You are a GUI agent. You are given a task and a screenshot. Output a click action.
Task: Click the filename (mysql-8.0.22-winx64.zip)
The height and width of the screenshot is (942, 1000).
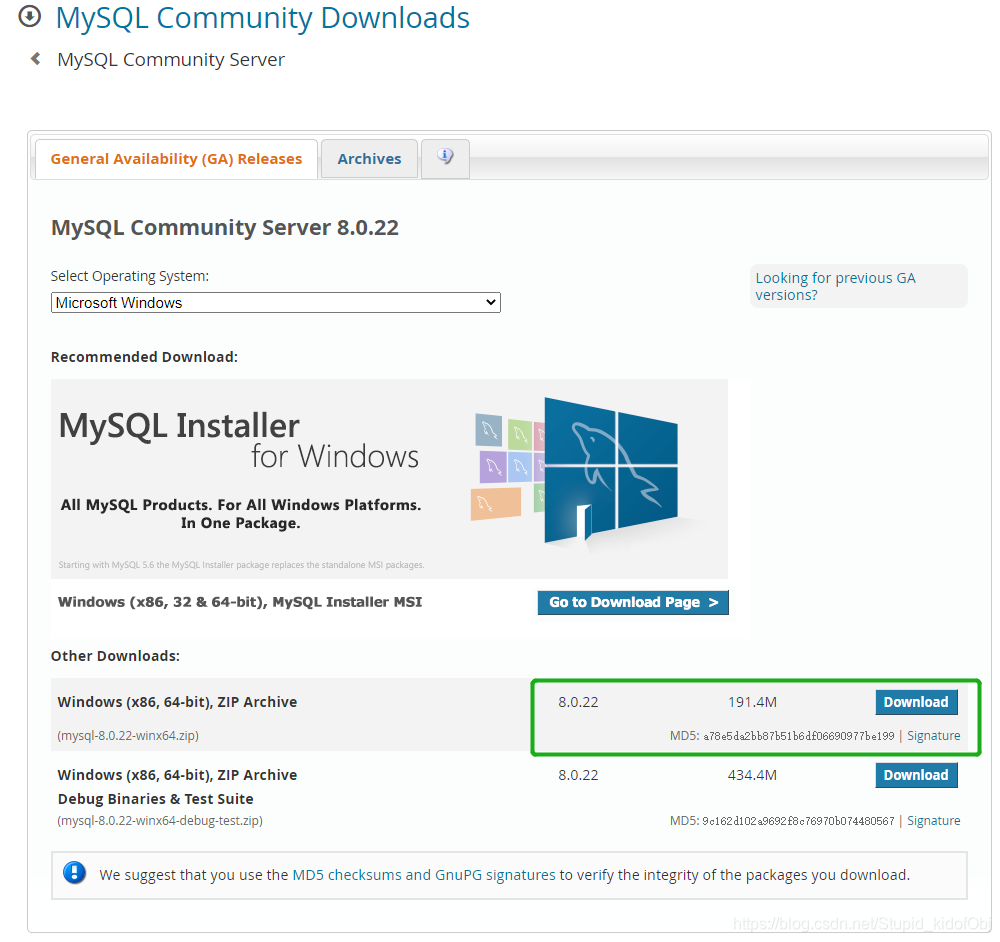point(128,735)
